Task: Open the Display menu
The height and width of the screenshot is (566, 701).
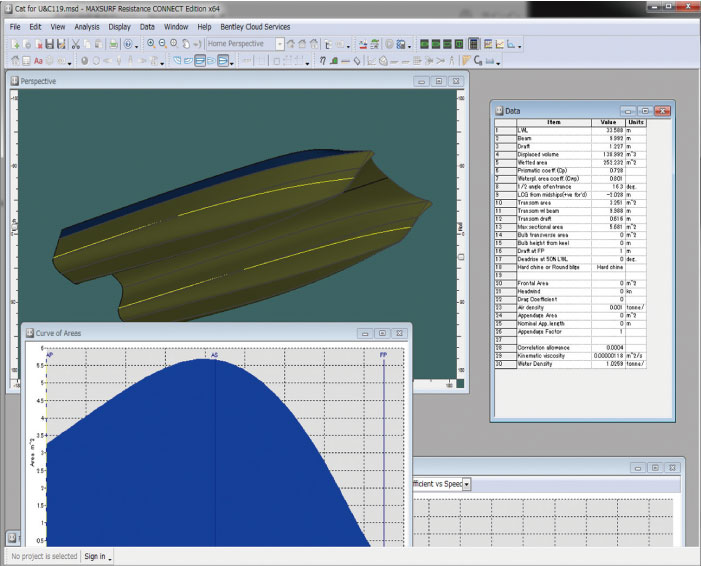Action: point(119,27)
